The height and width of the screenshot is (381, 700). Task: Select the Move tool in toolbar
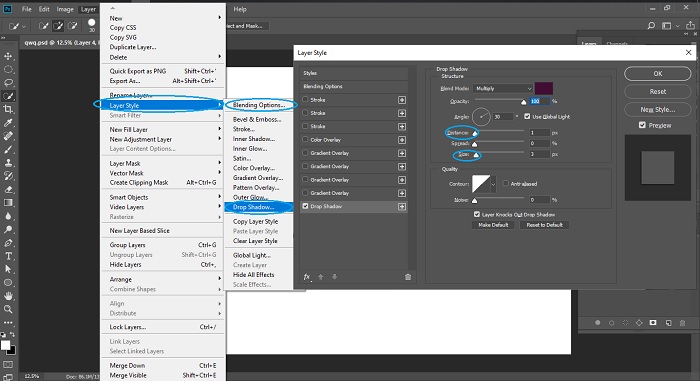[x=8, y=56]
